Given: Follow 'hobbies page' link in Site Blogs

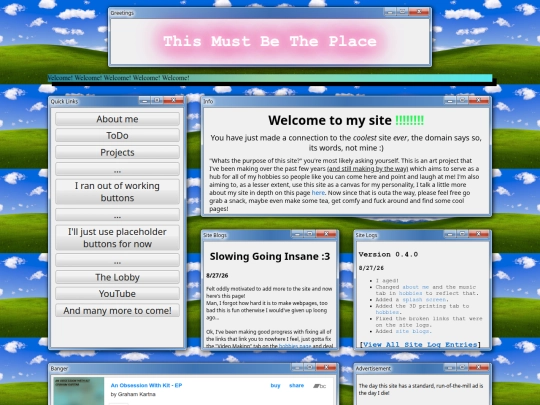Looking at the screenshot, I should coord(295,346).
